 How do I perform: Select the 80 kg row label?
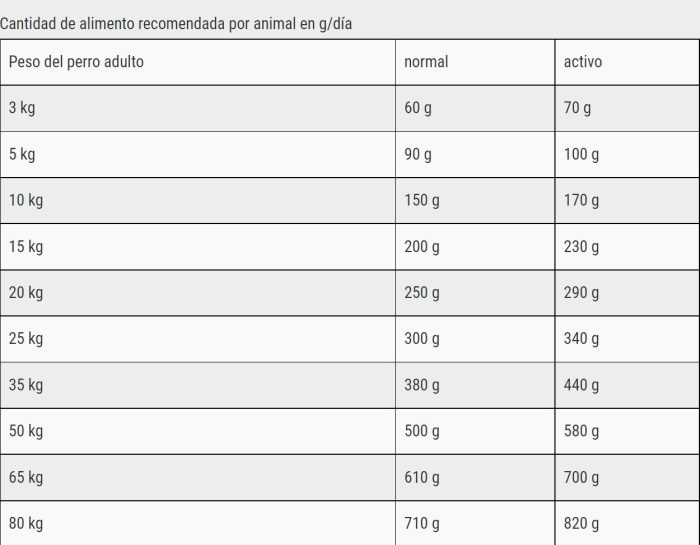pos(198,523)
